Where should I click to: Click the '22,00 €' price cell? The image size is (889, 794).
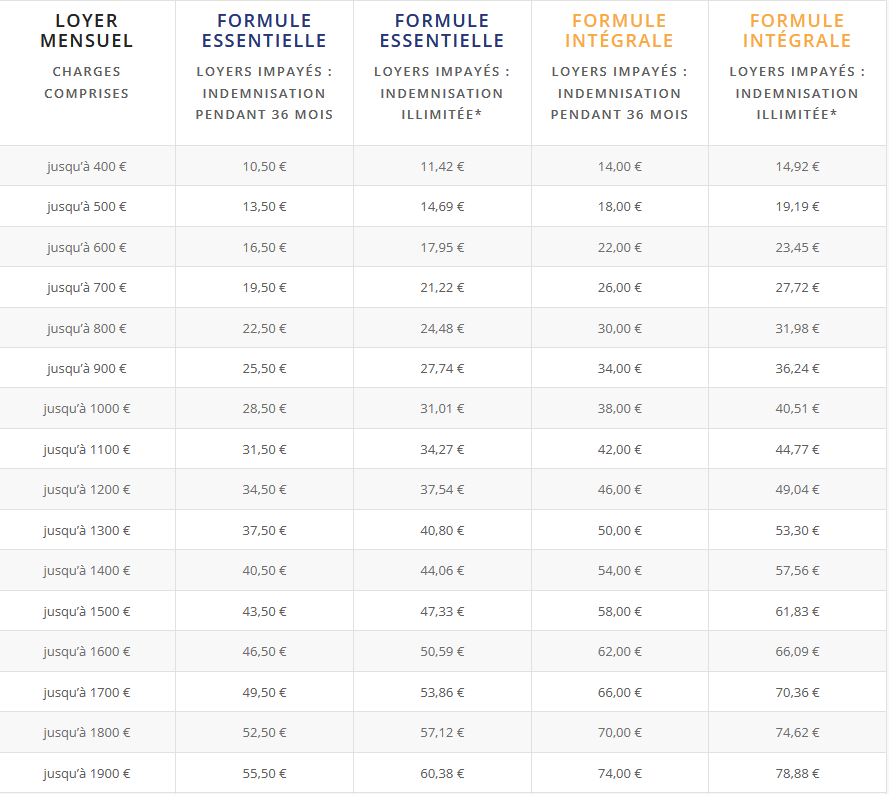pos(619,248)
